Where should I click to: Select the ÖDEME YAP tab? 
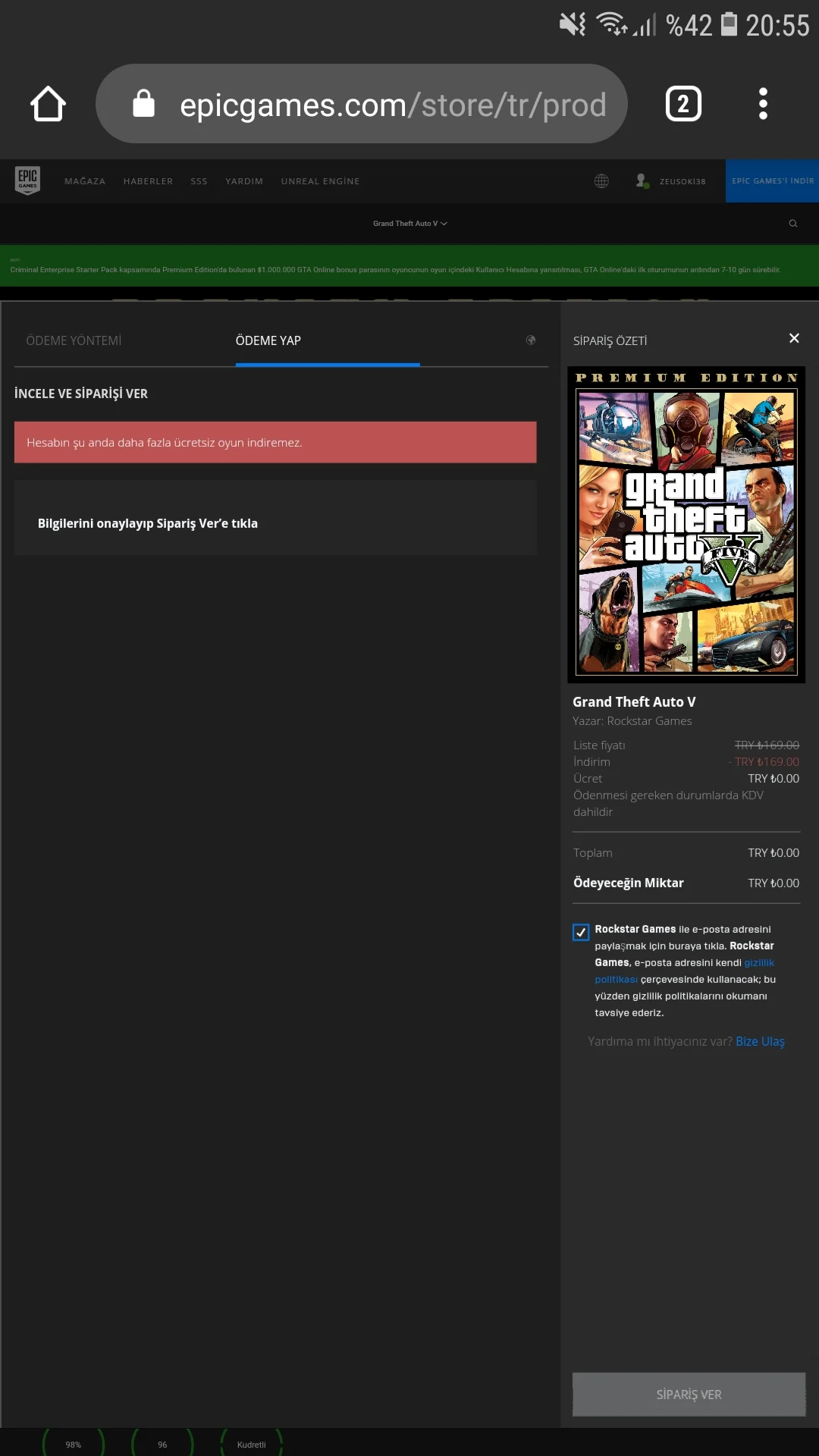click(x=268, y=340)
